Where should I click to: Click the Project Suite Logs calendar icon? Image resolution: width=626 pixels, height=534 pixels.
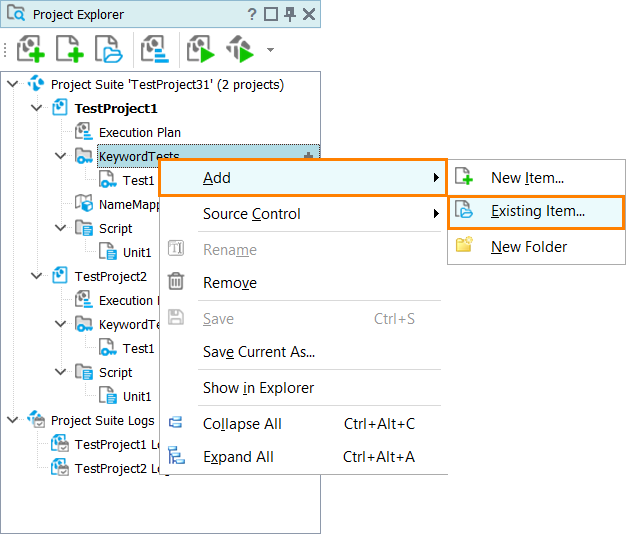click(36, 419)
